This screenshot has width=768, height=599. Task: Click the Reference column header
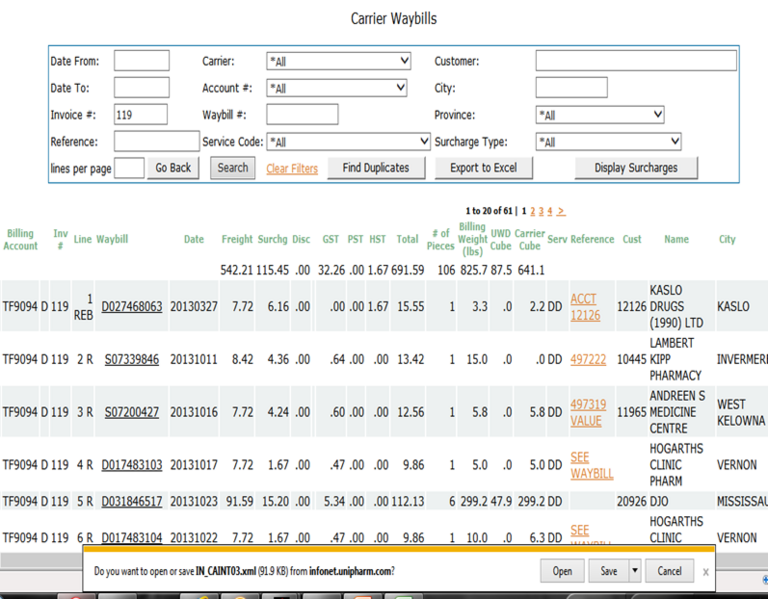click(x=592, y=239)
